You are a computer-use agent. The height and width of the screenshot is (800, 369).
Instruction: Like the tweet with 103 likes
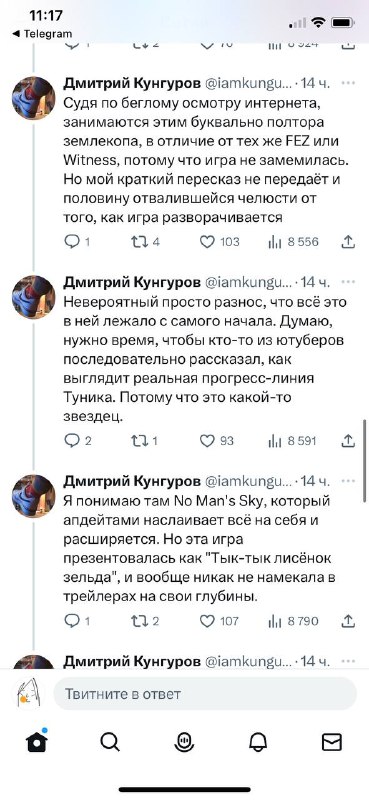click(x=207, y=242)
